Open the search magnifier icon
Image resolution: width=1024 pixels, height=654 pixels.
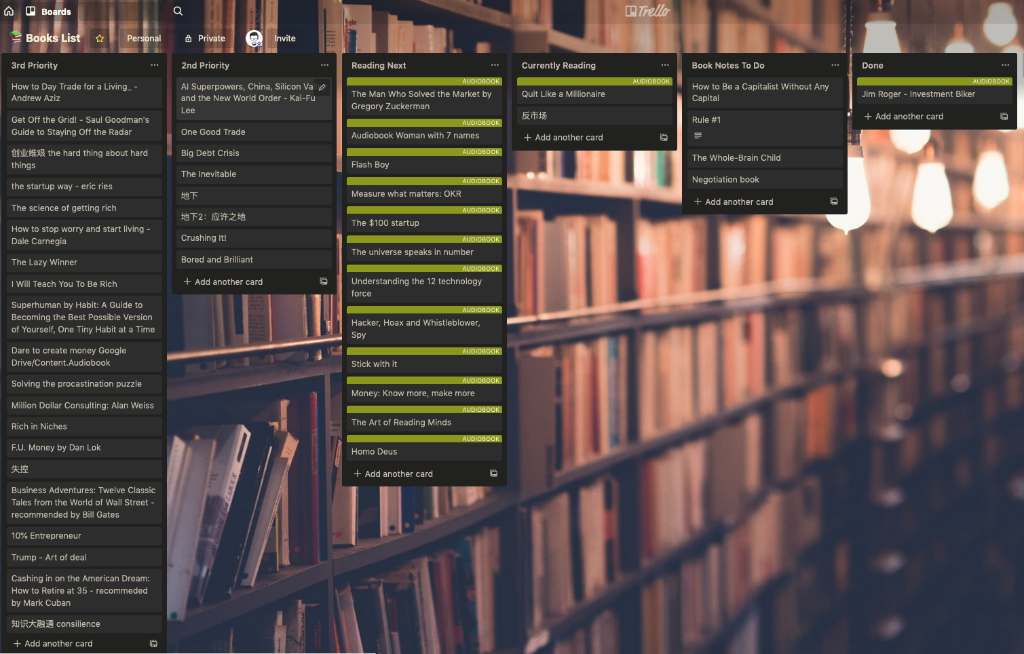tap(178, 11)
